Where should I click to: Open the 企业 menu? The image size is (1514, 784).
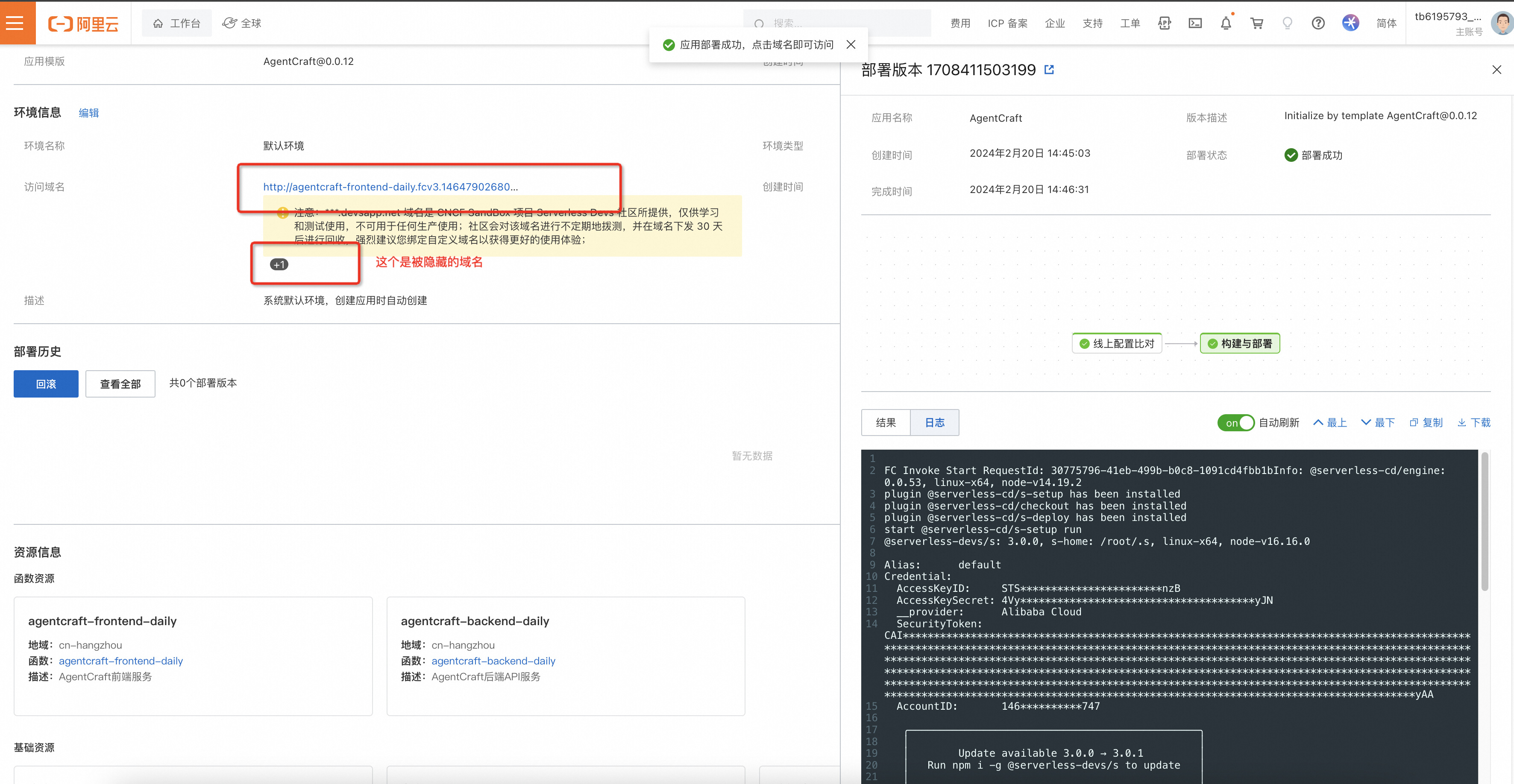pyautogui.click(x=1055, y=23)
